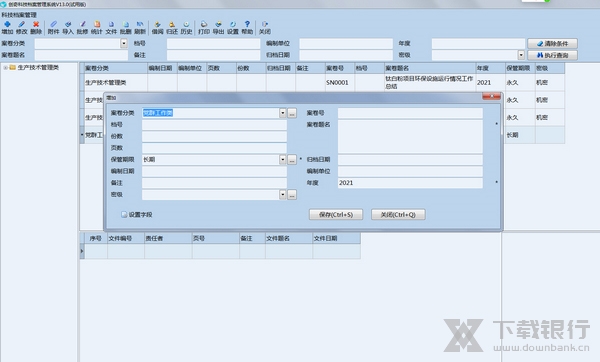Open the 科技档案管理 menu tab
Image resolution: width=600 pixels, height=362 pixels.
[x=19, y=15]
